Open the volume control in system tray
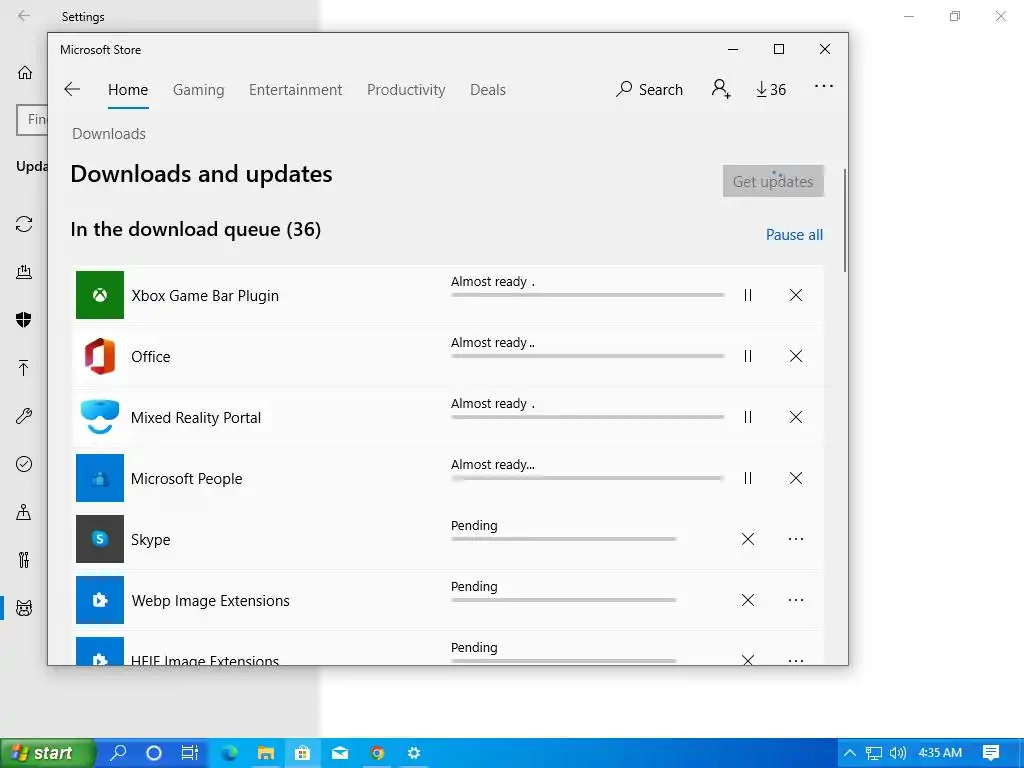Viewport: 1024px width, 768px height. (x=898, y=753)
